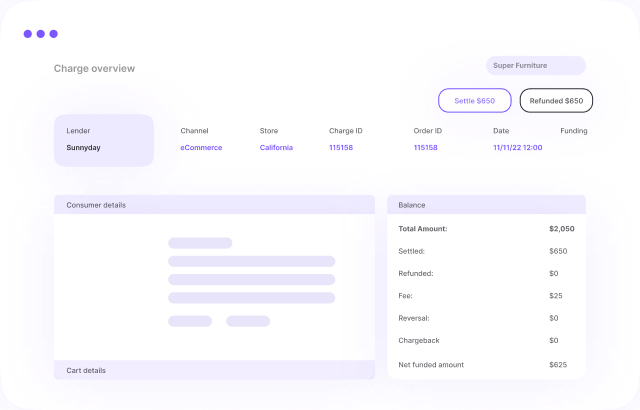The image size is (640, 410).
Task: Expand the Cart details section header
Action: pyautogui.click(x=214, y=370)
